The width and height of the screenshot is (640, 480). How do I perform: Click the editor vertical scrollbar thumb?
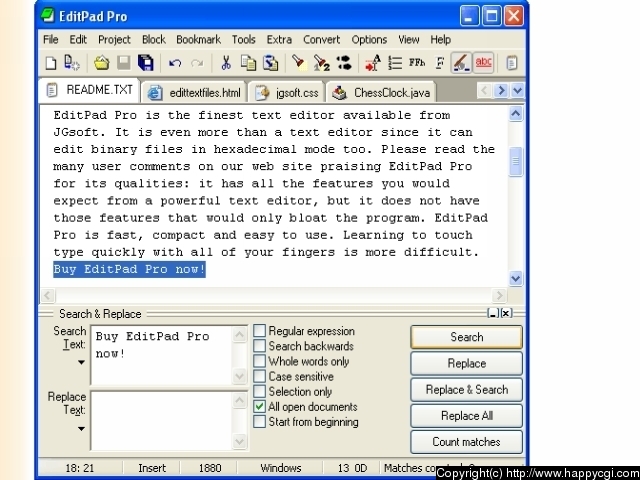point(516,161)
